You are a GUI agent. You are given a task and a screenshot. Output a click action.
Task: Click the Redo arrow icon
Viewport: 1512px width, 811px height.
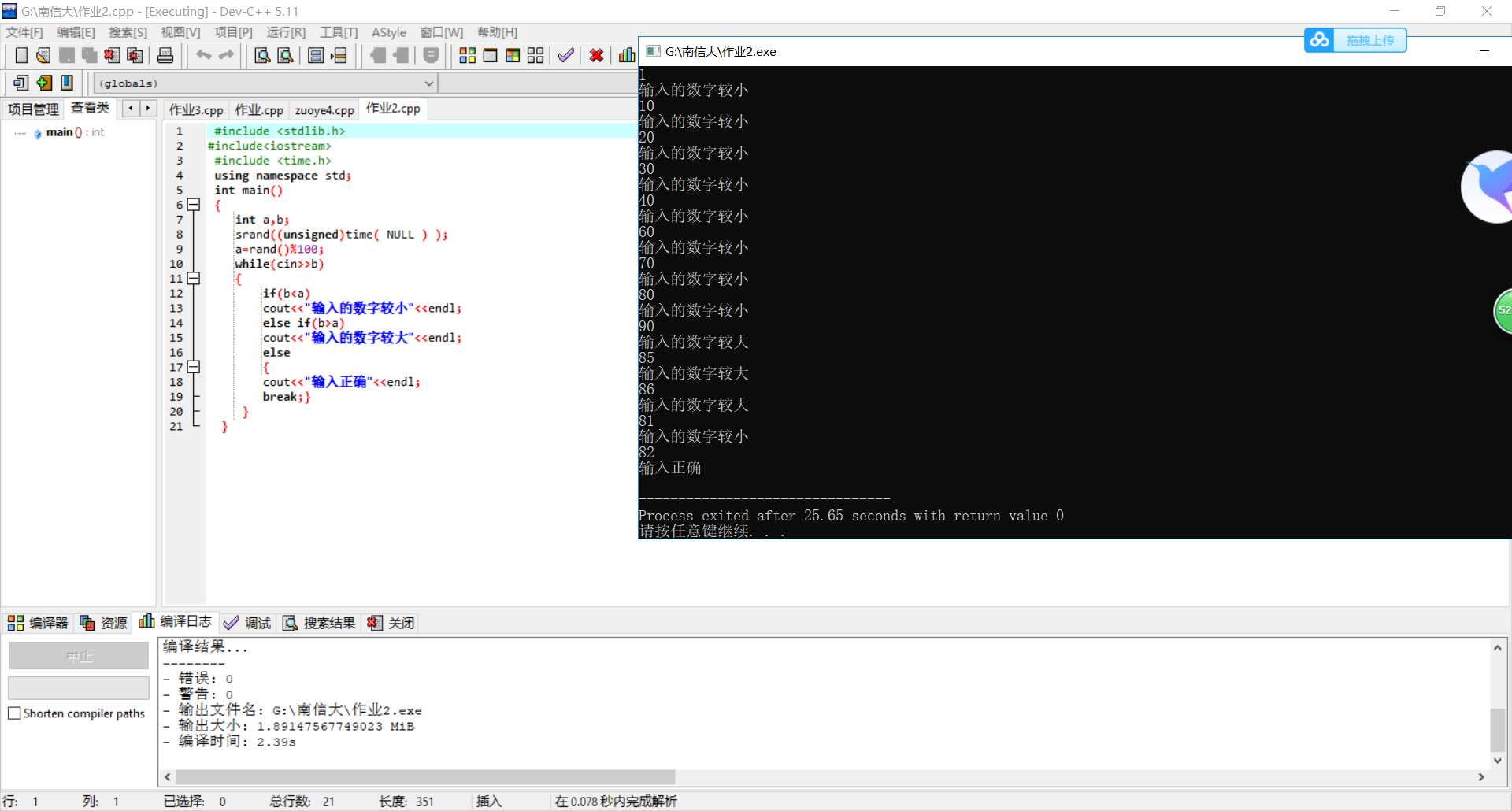point(227,55)
